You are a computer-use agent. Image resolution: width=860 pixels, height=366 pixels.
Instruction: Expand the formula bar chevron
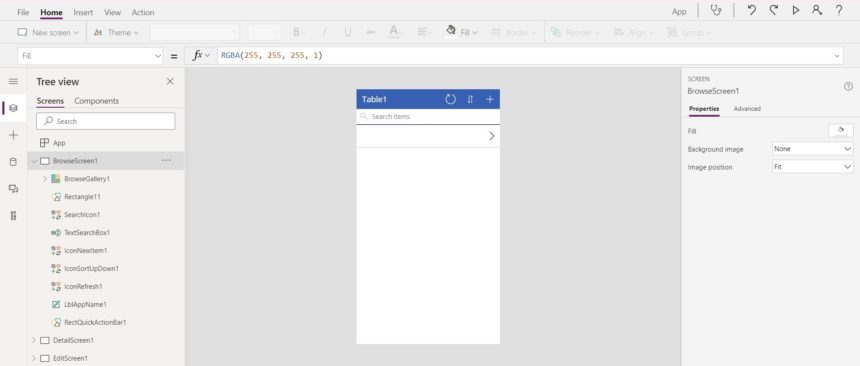(x=837, y=55)
